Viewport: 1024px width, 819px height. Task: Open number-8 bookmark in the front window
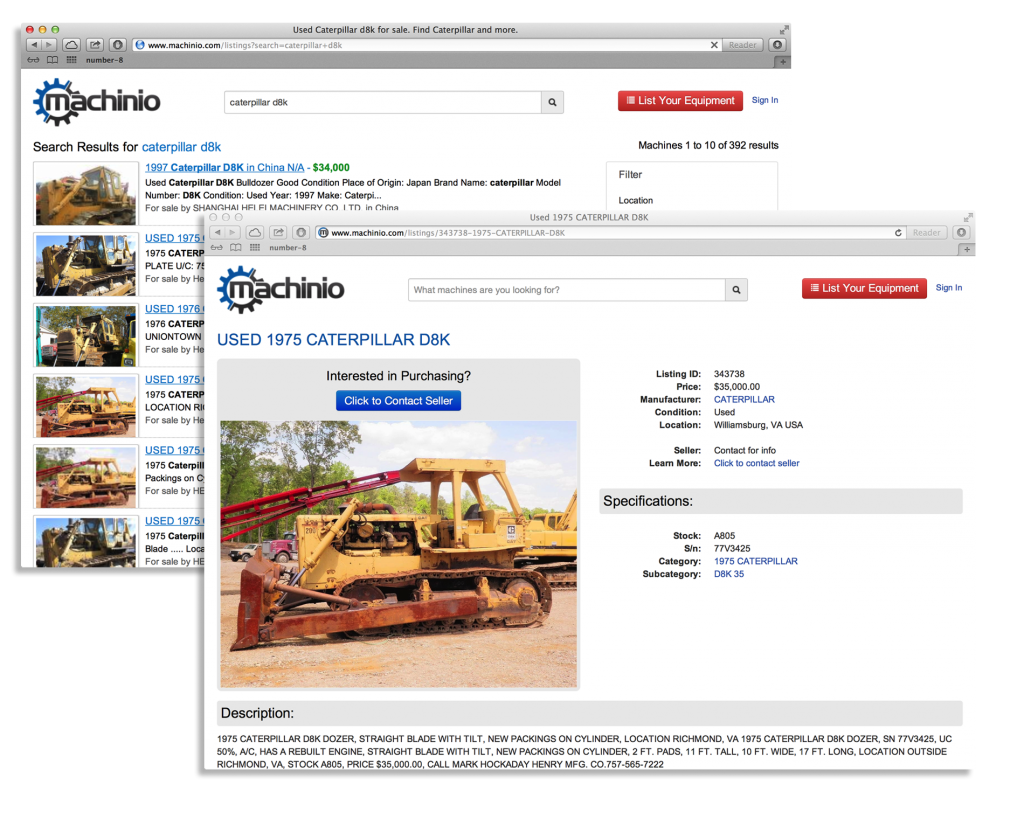pos(287,248)
